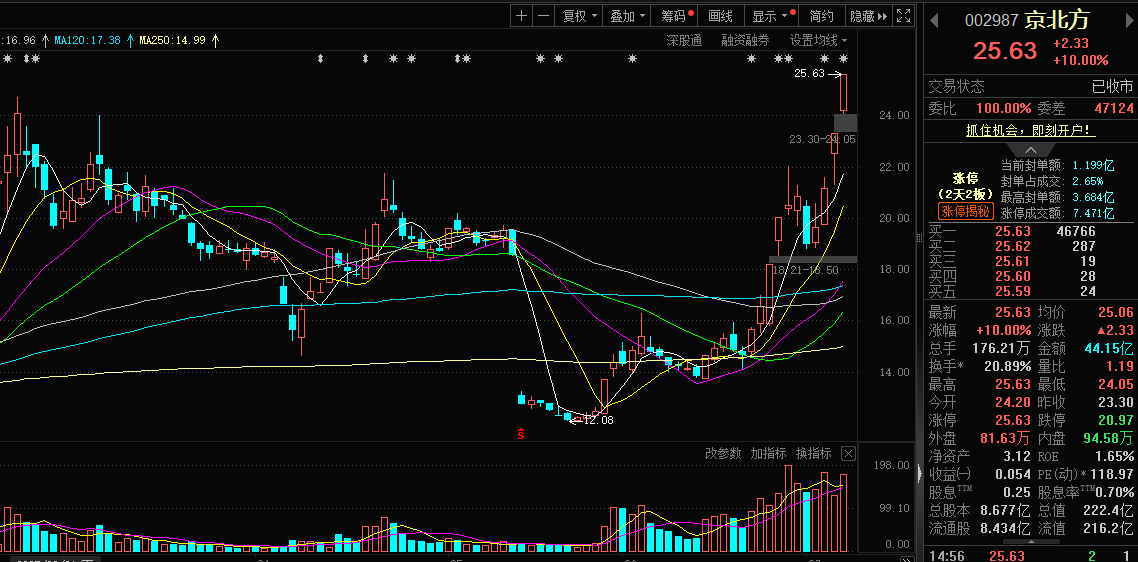This screenshot has width=1138, height=562.
Task: Click the rightmost star event marker
Action: [x=843, y=58]
